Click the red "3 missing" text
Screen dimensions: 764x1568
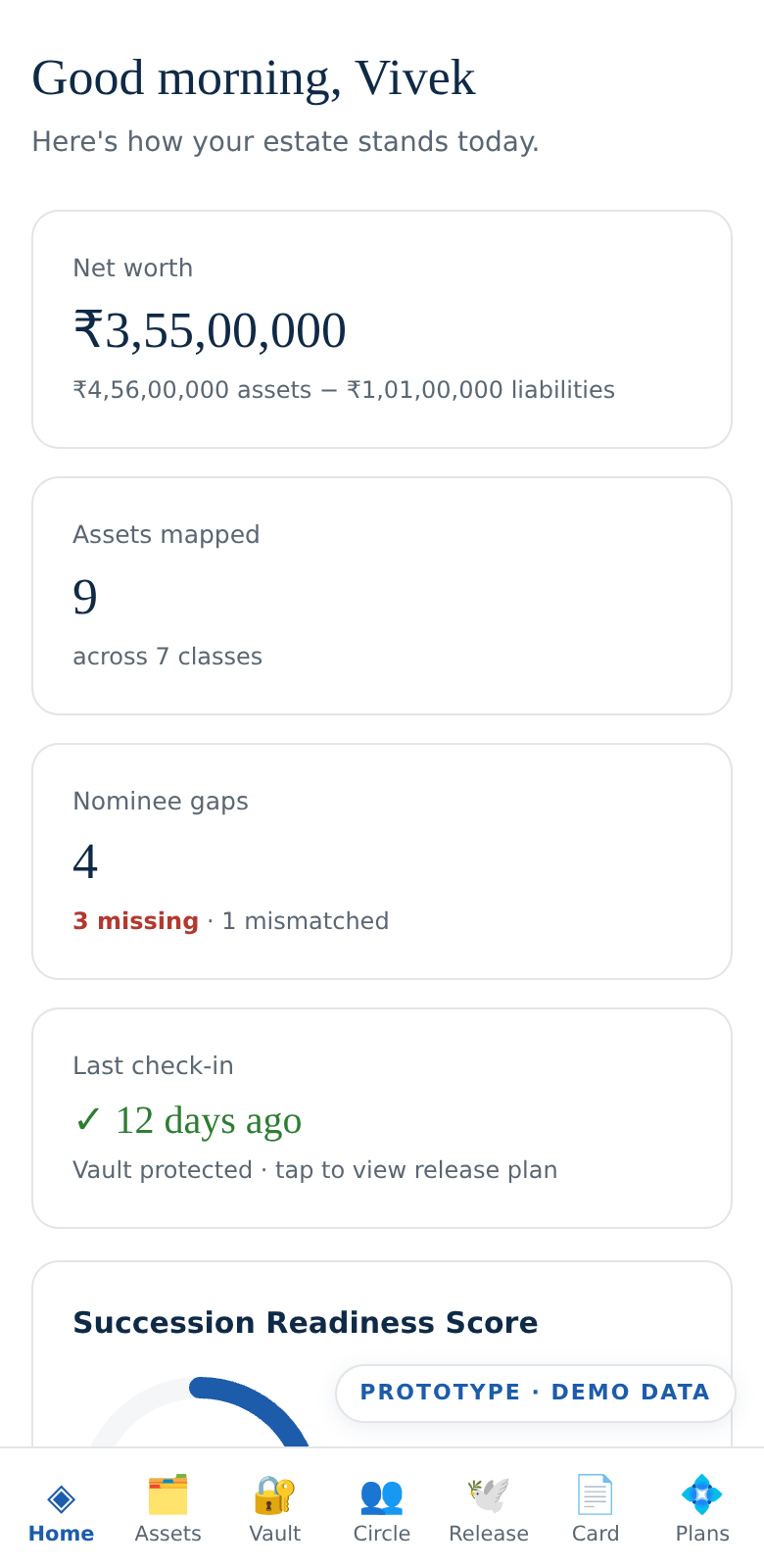(136, 921)
